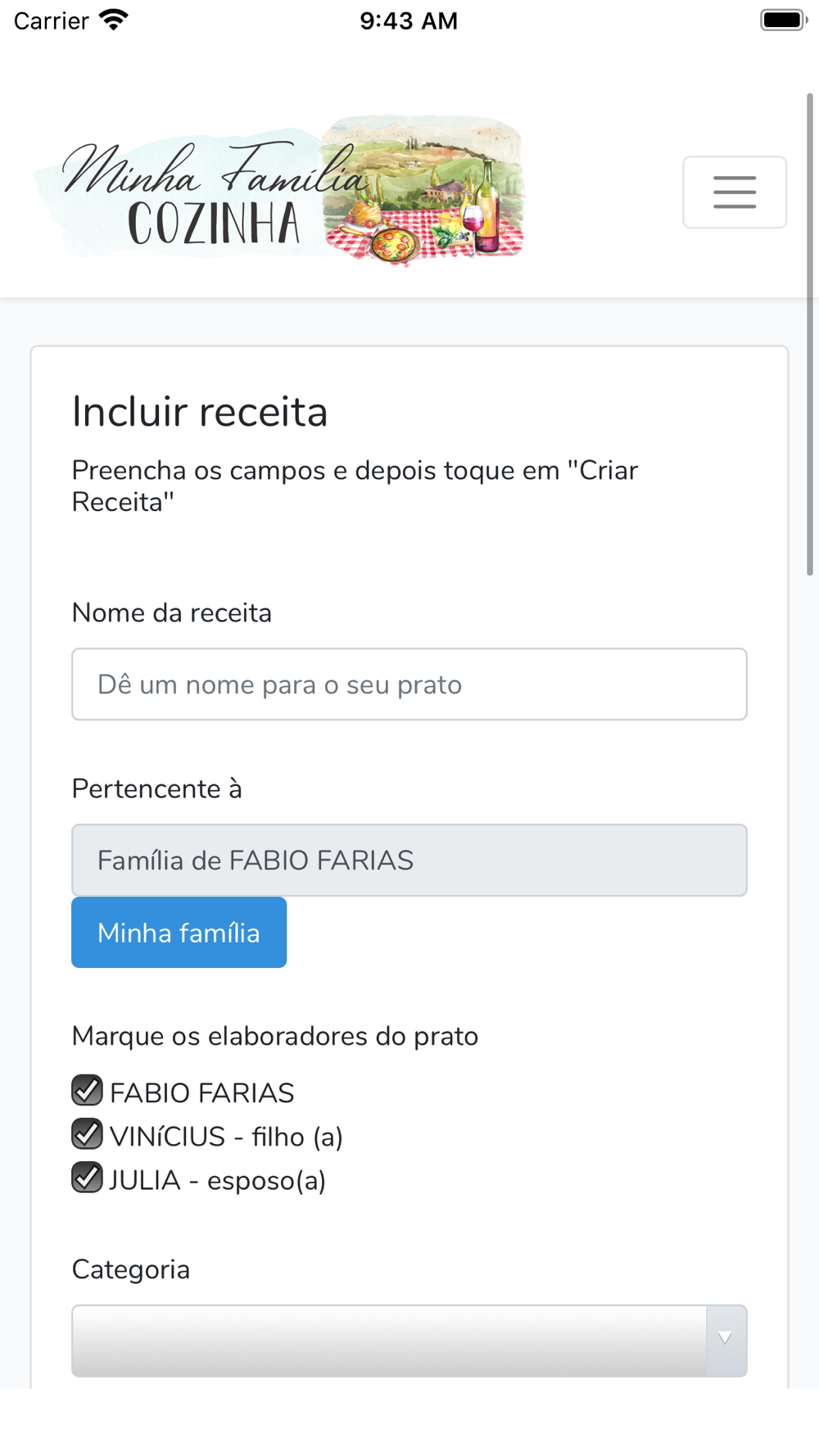Screen dimensions: 819x1456
Task: Tap the 9:43 AM status bar clock
Action: [409, 20]
